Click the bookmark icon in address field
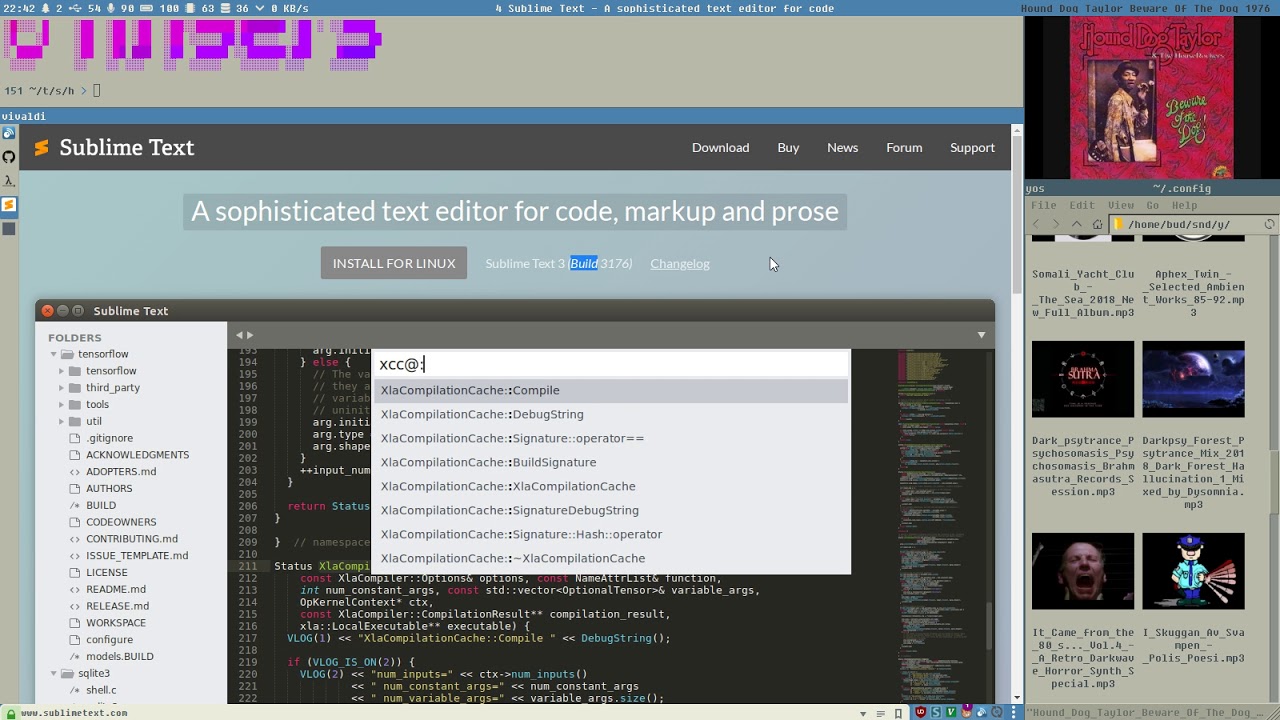 (x=898, y=713)
